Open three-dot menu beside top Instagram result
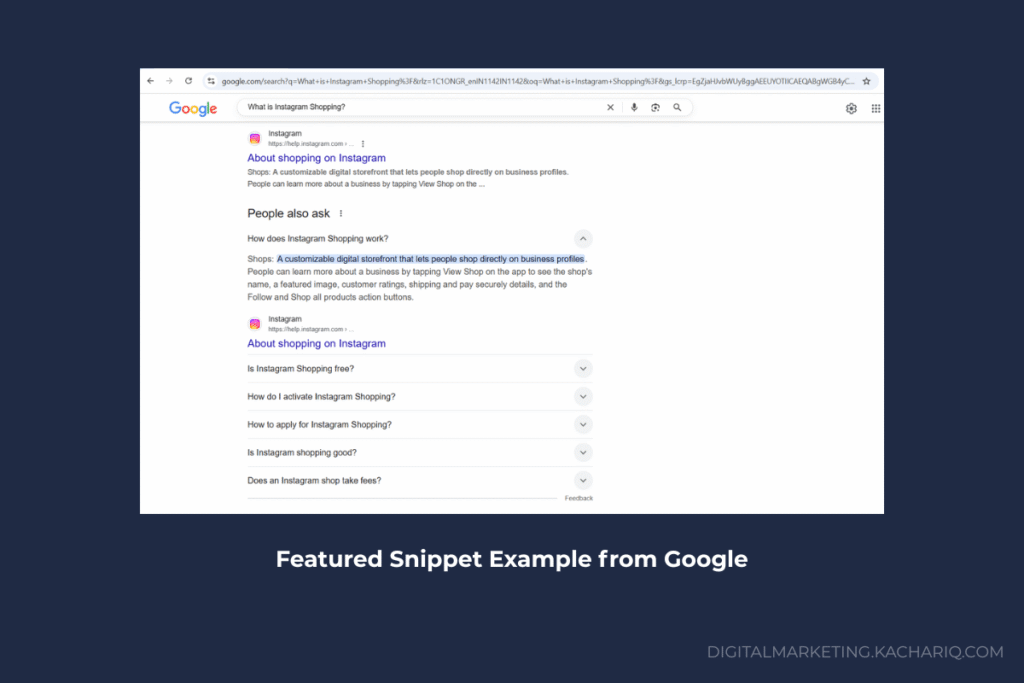Viewport: 1024px width, 683px height. [x=363, y=144]
